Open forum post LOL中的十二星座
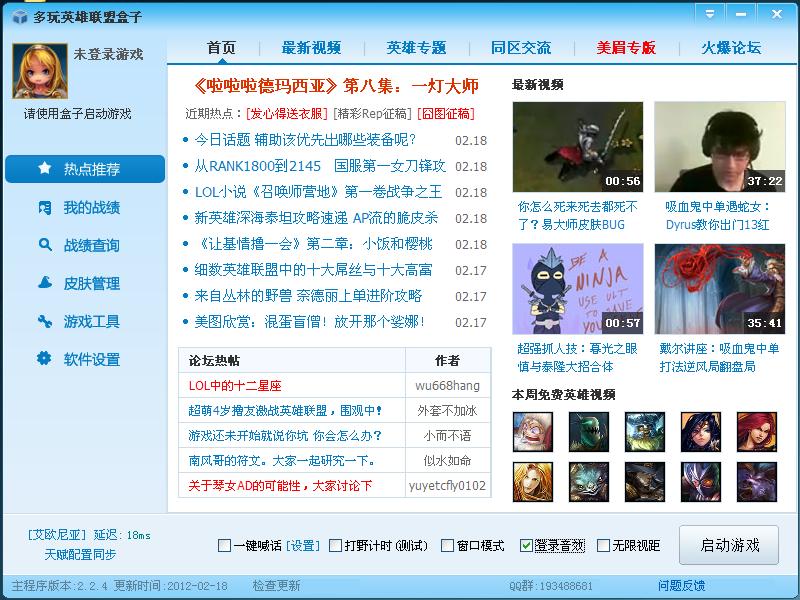 (x=235, y=385)
